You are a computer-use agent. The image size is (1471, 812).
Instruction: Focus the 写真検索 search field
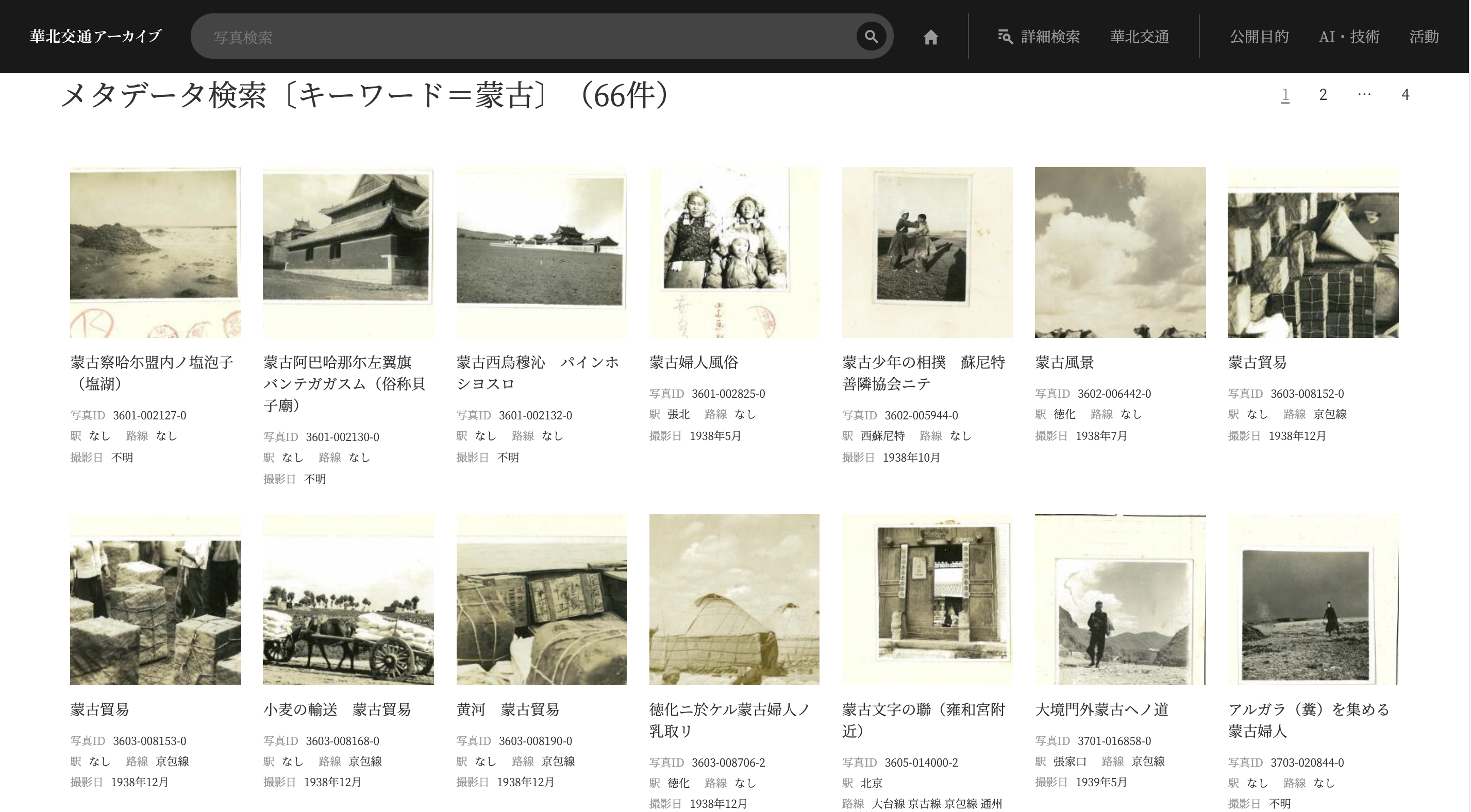click(x=525, y=37)
